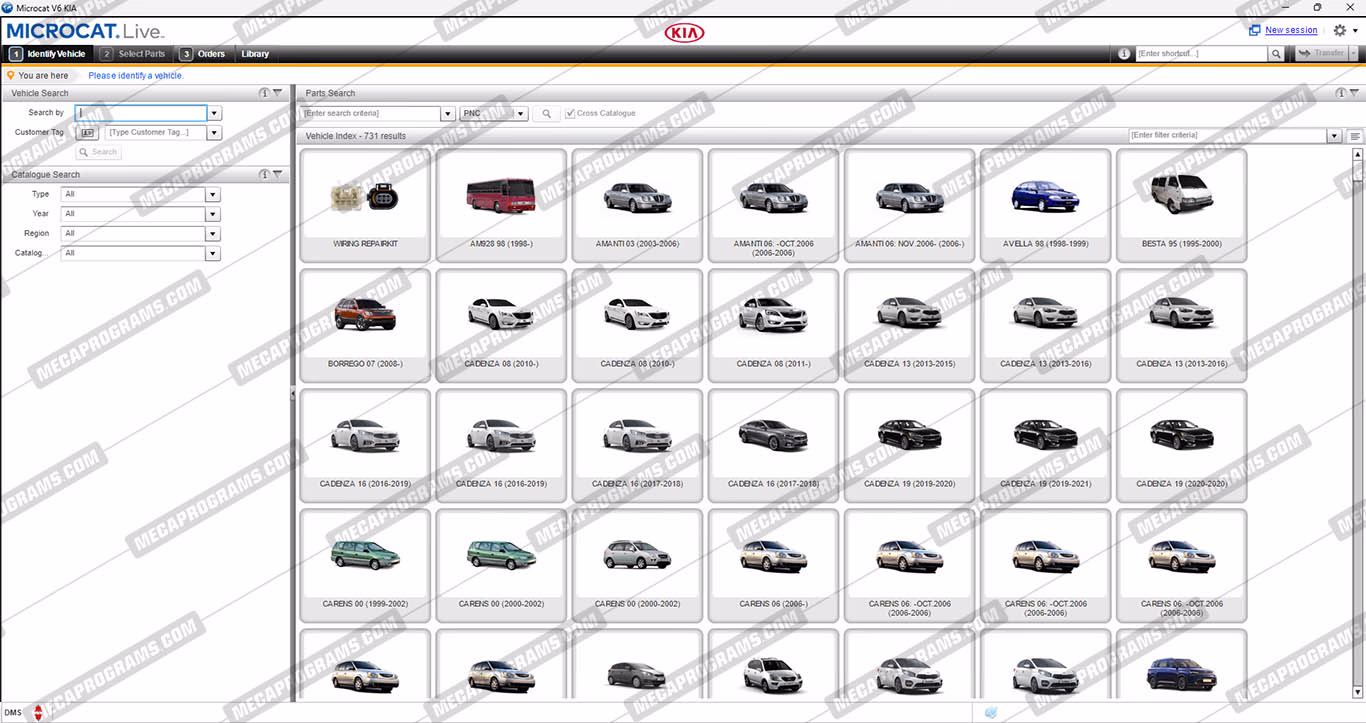The height and width of the screenshot is (723, 1366).
Task: Click the Enter shortcut field
Action: coord(1202,54)
